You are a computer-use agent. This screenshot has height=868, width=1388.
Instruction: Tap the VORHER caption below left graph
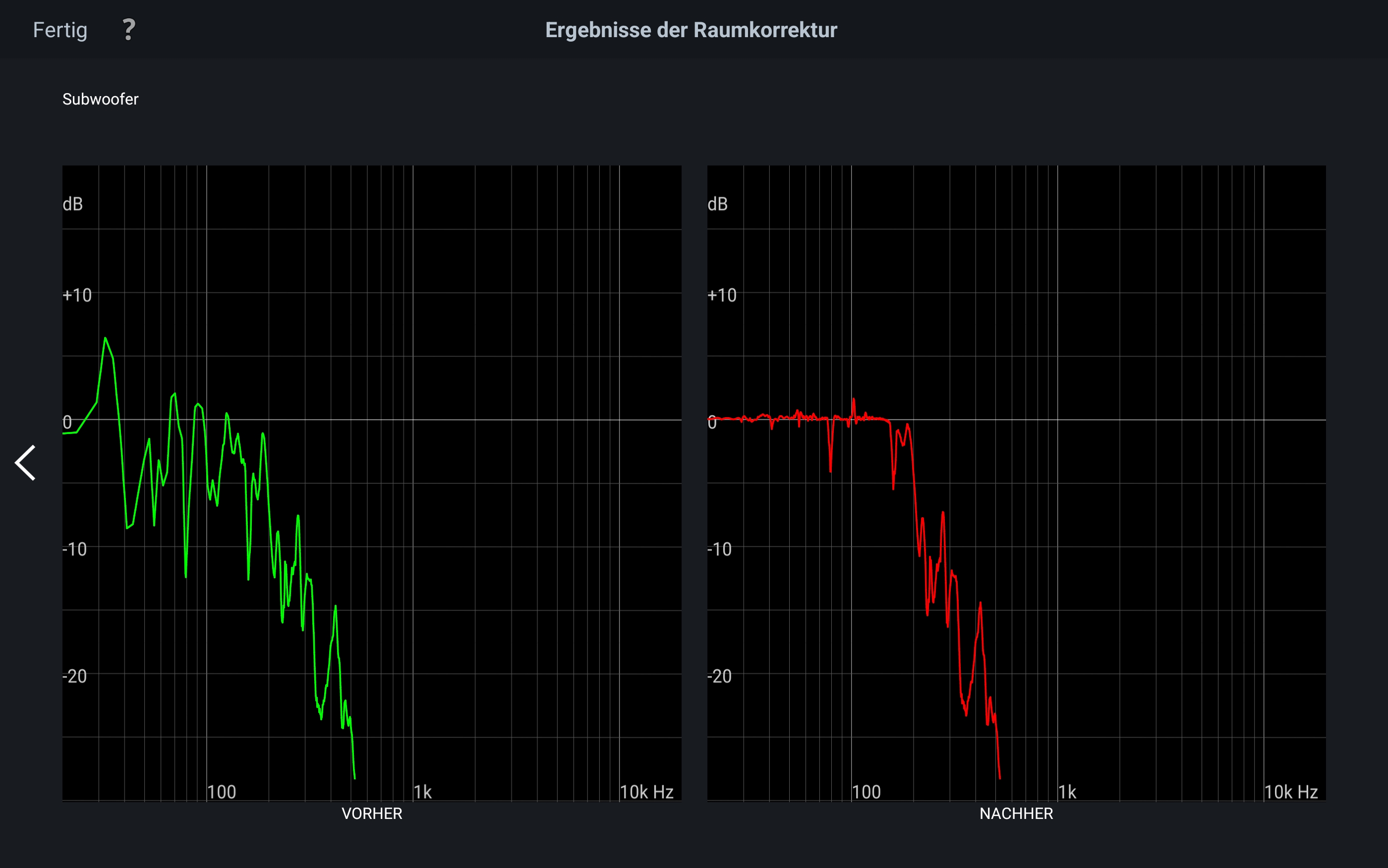[x=372, y=814]
